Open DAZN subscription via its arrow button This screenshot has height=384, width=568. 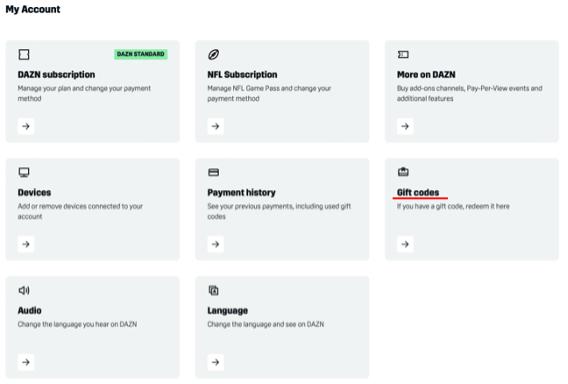(x=26, y=126)
